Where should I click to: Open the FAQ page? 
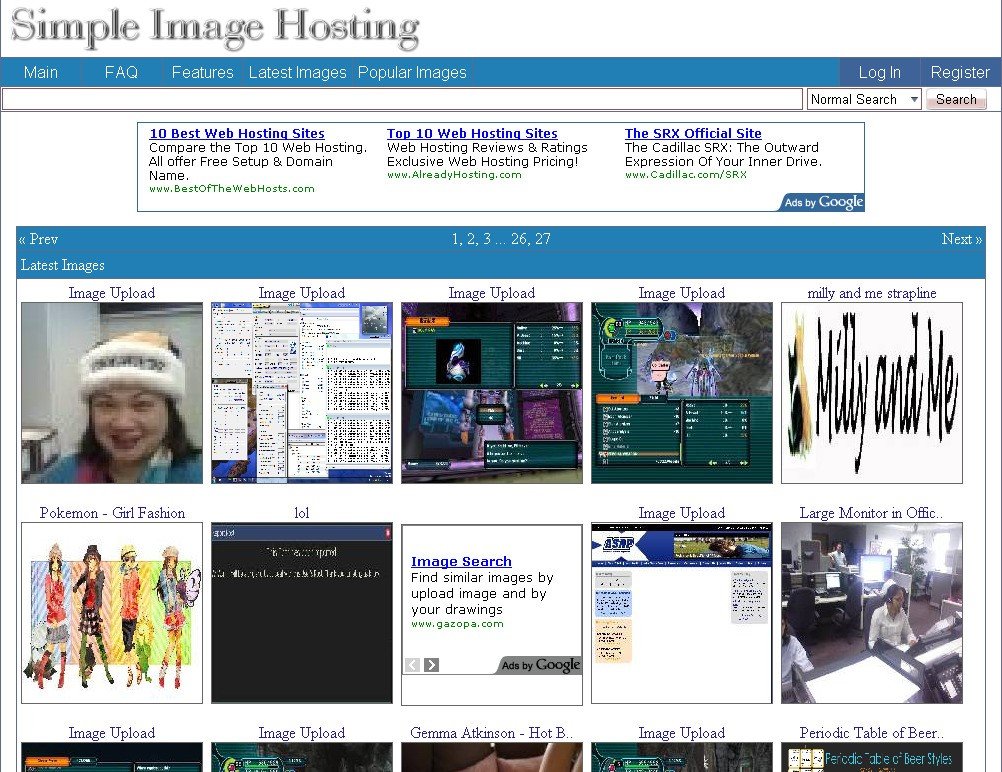tap(121, 72)
